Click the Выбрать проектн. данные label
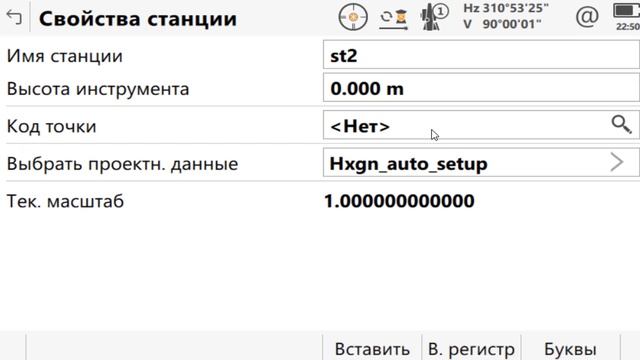Screen dimensions: 640x360 click(122, 164)
